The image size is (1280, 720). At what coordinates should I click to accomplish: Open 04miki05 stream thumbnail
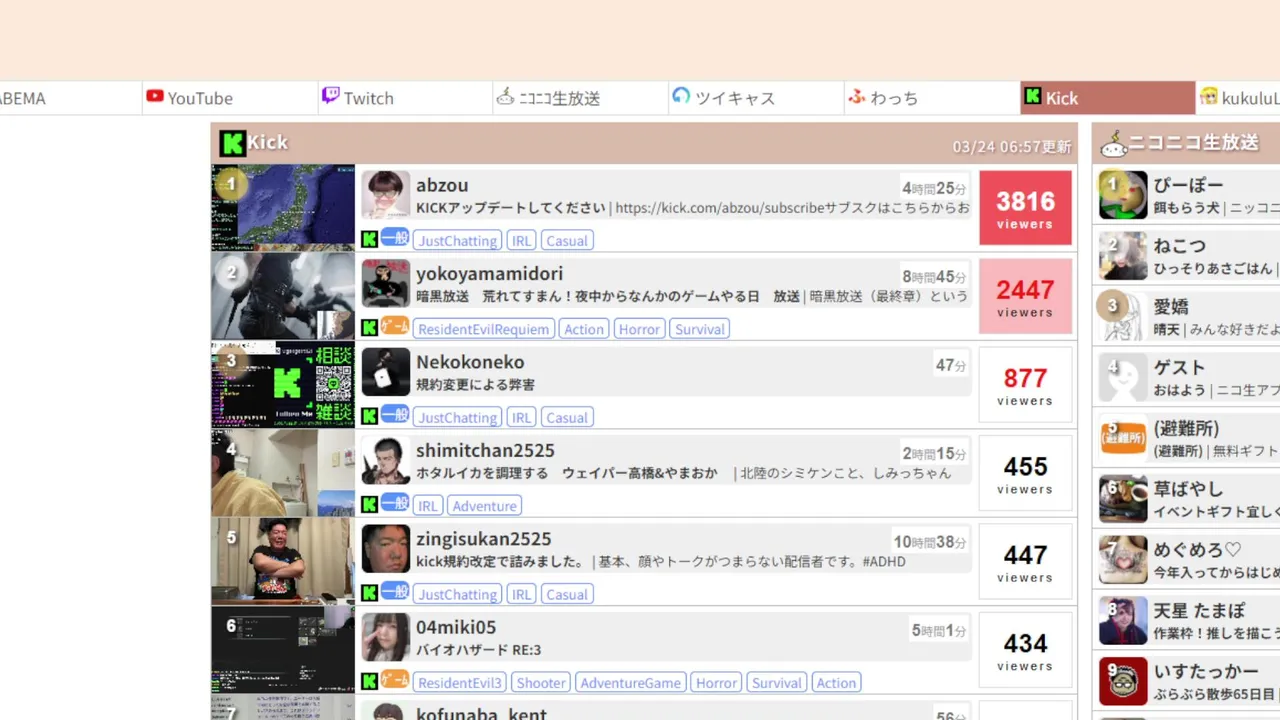(283, 649)
